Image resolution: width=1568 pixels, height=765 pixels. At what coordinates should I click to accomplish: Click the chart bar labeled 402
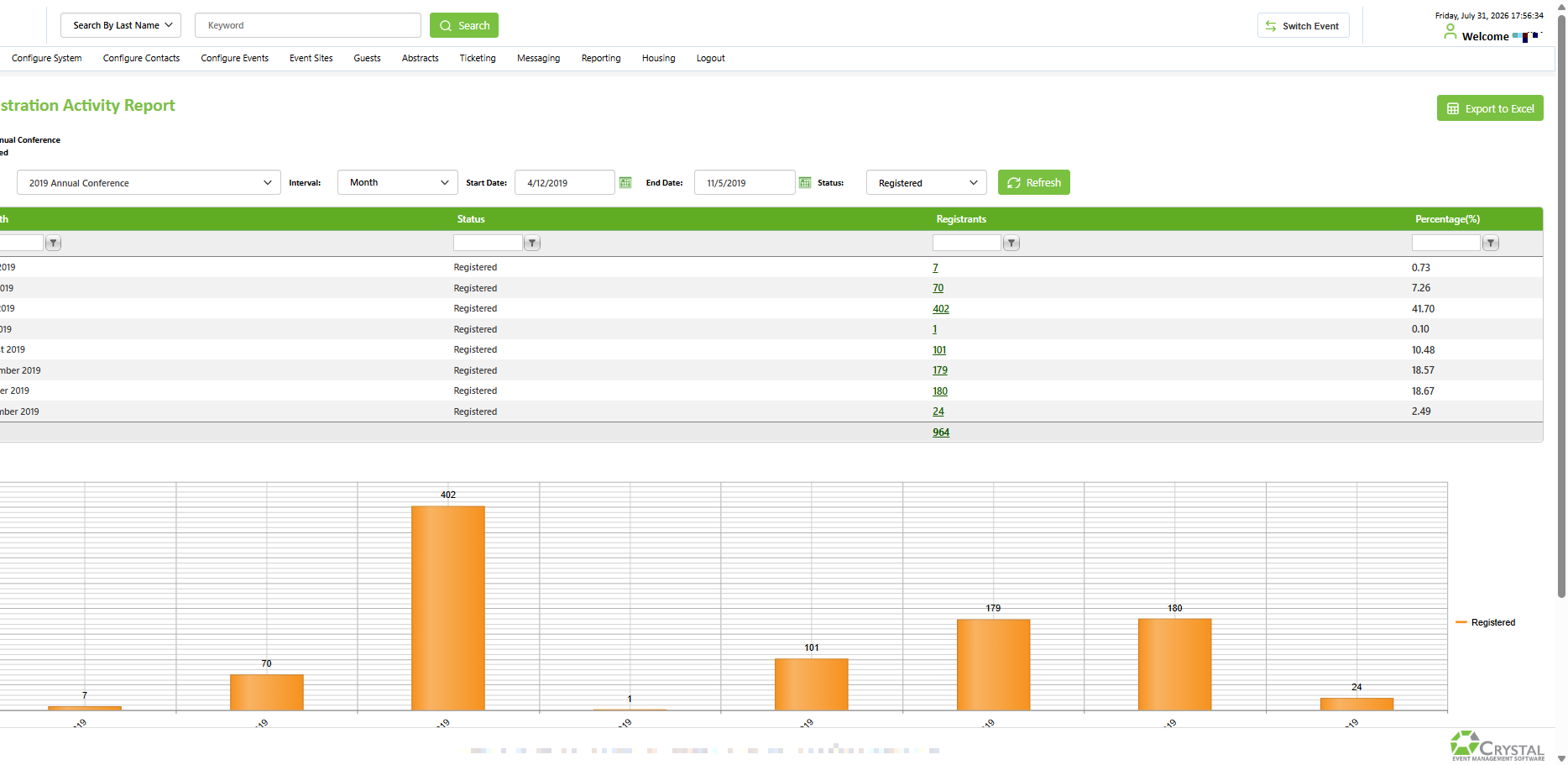tap(448, 608)
